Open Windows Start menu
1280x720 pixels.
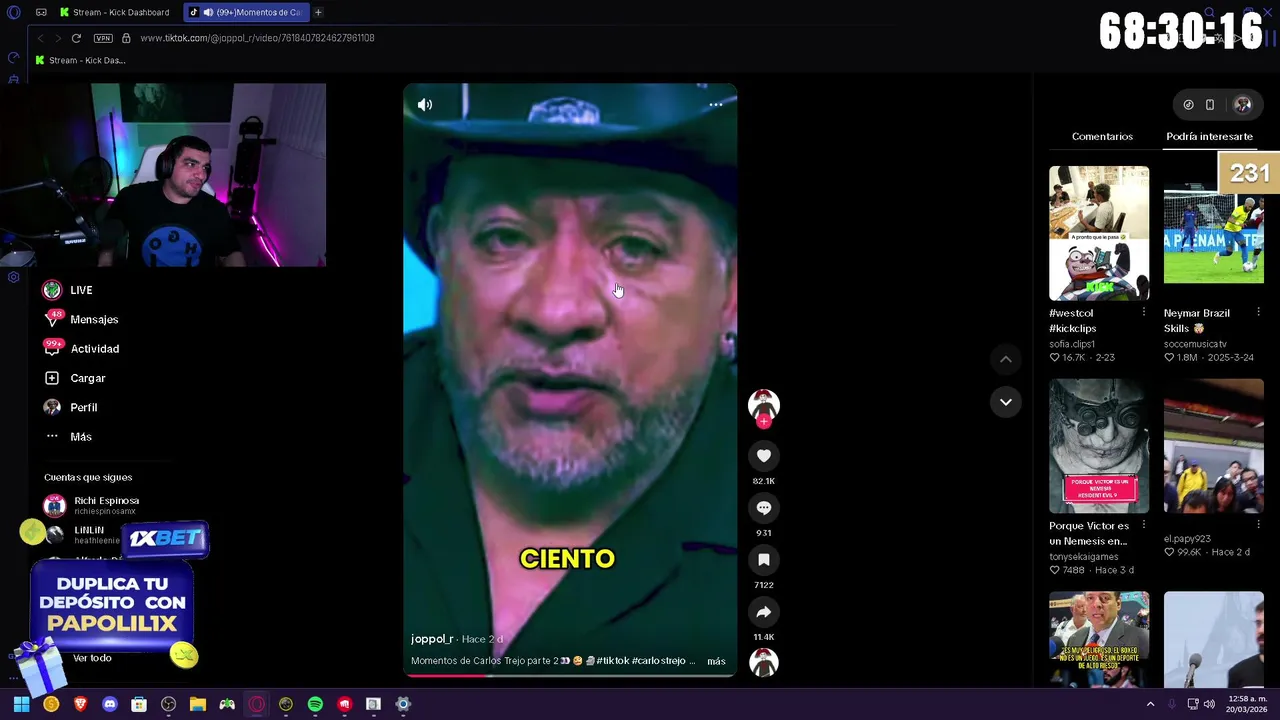[21, 704]
